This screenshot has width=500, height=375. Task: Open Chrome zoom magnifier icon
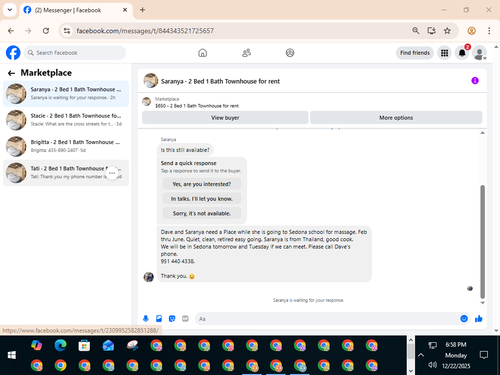[x=415, y=31]
